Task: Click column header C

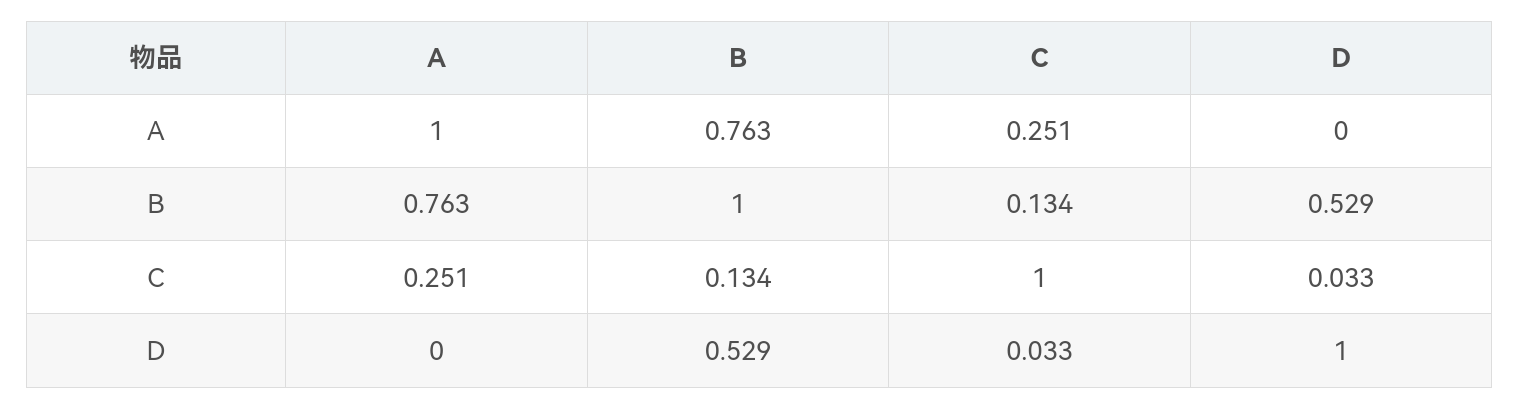Action: 1039,58
